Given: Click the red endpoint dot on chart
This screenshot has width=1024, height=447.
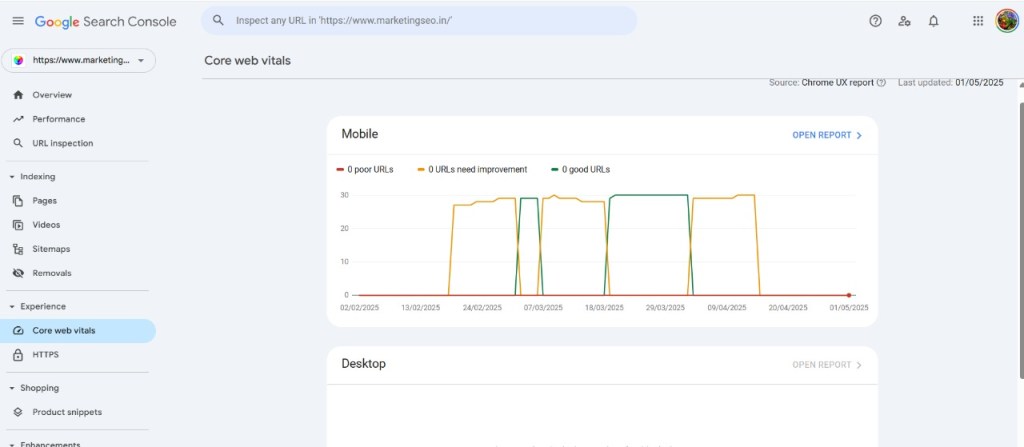Looking at the screenshot, I should tap(848, 295).
